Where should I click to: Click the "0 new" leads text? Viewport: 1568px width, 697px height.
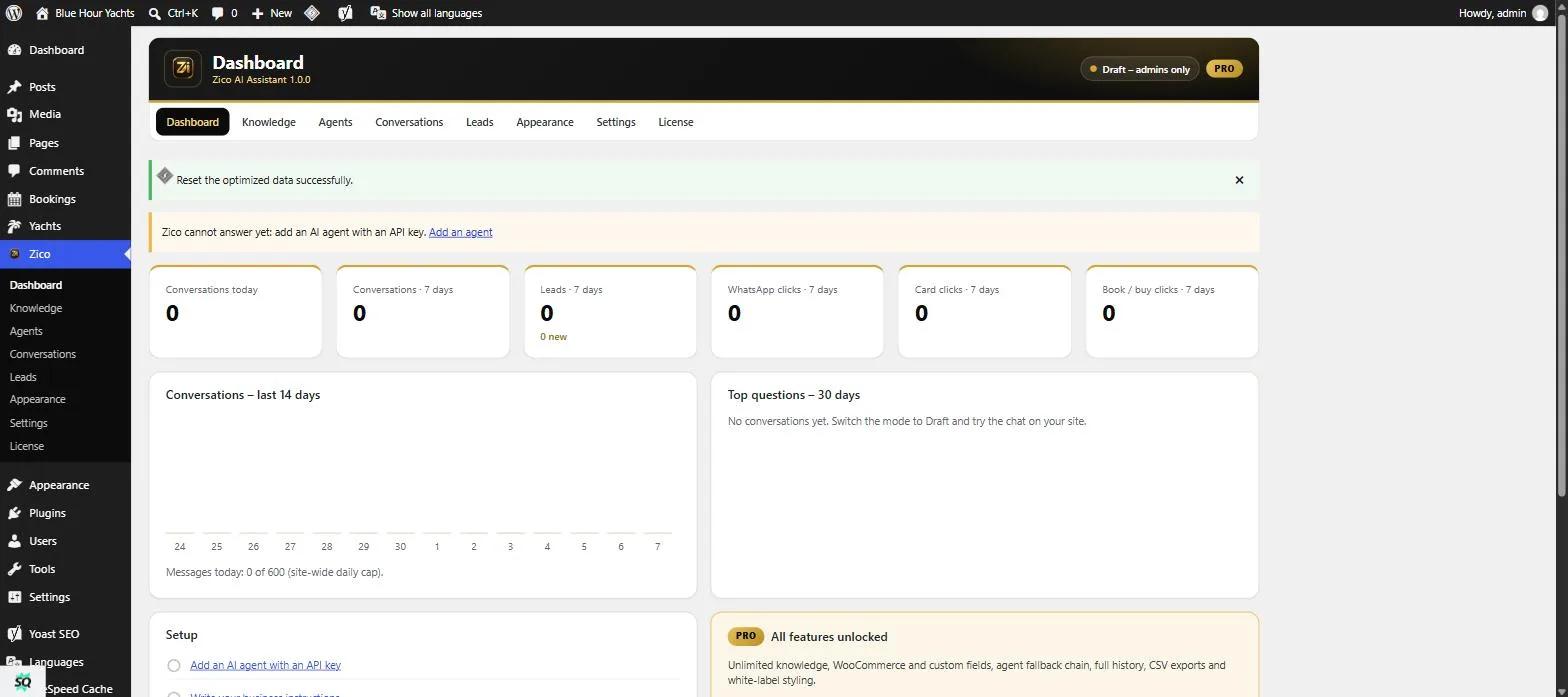(x=553, y=337)
